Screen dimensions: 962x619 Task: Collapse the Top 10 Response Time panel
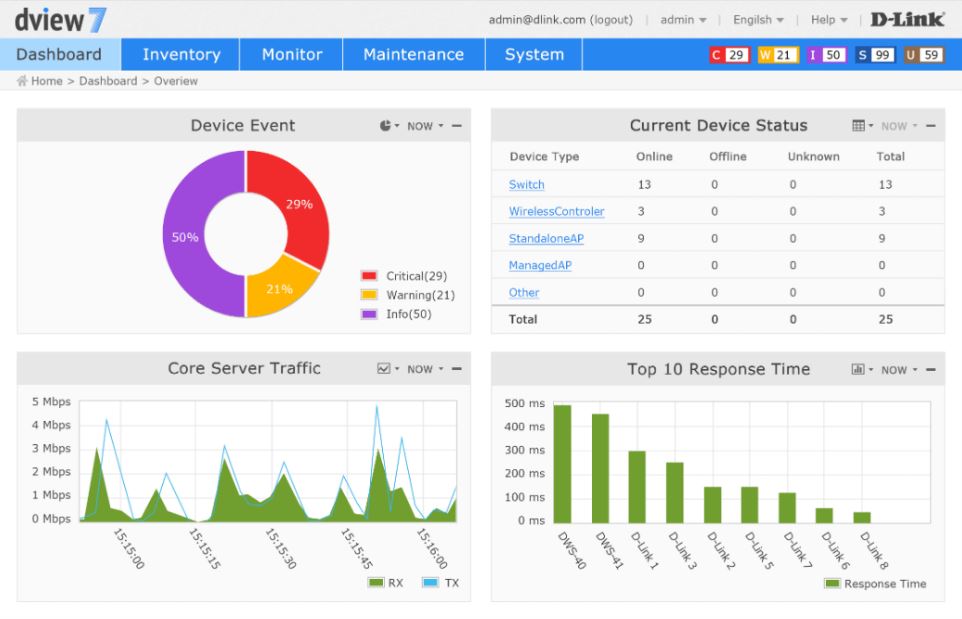point(930,370)
